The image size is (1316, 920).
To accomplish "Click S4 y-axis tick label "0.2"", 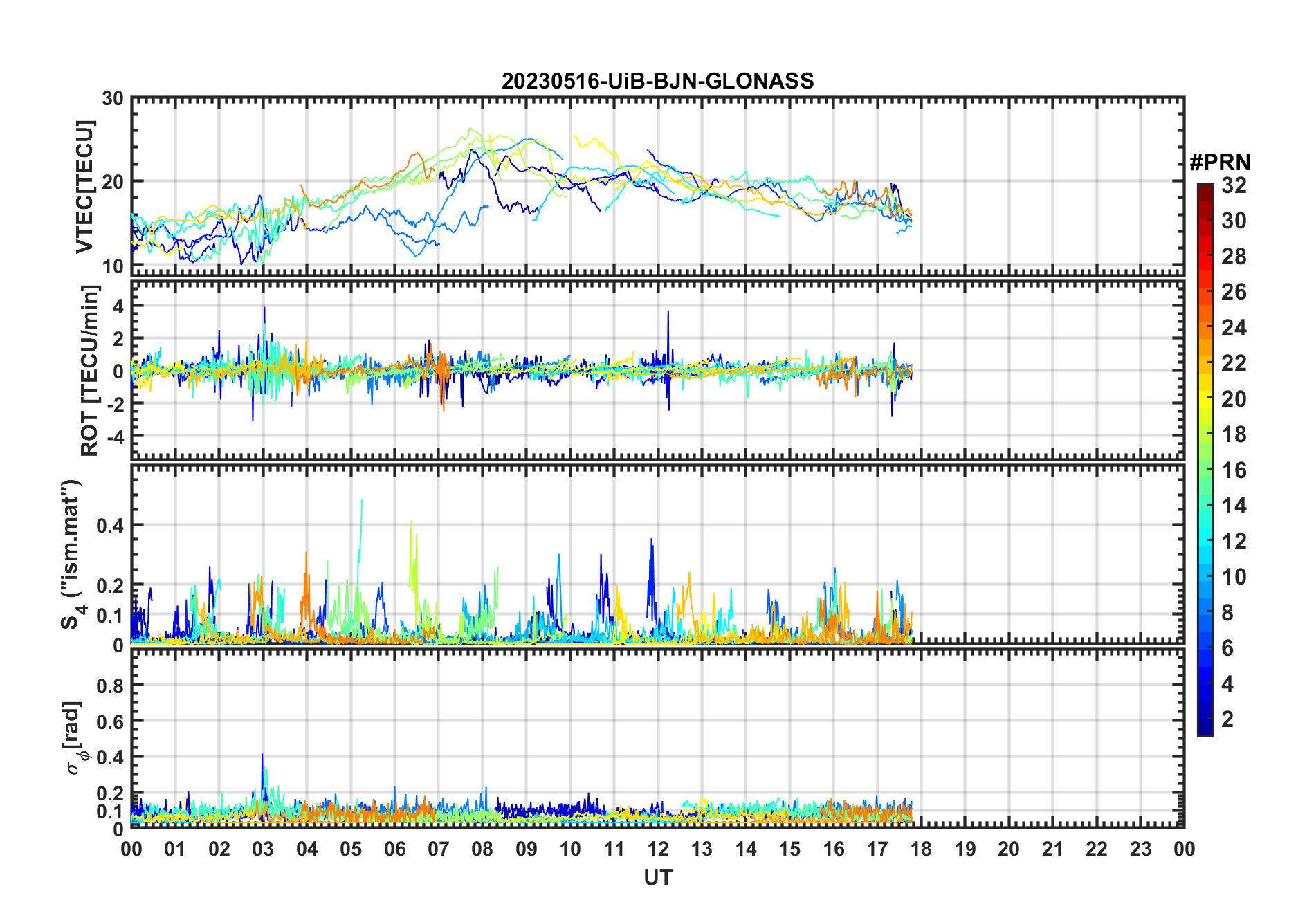I will 111,585.
